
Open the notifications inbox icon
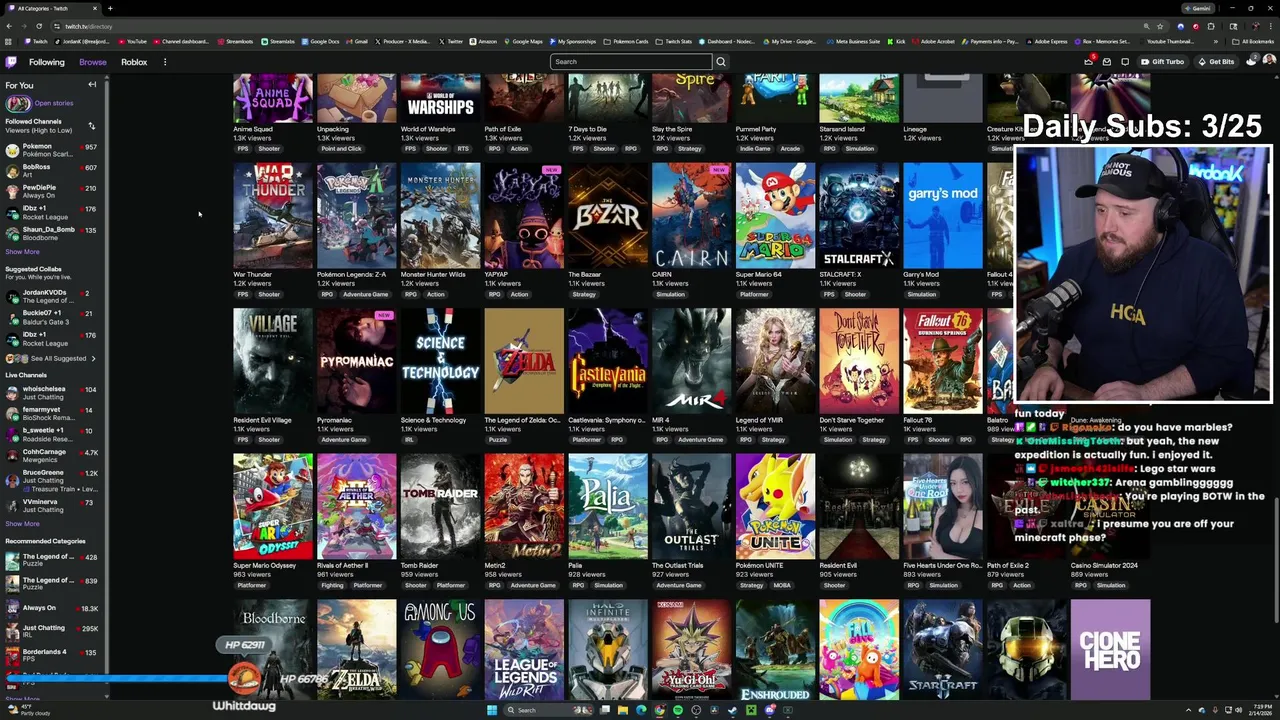1107,62
